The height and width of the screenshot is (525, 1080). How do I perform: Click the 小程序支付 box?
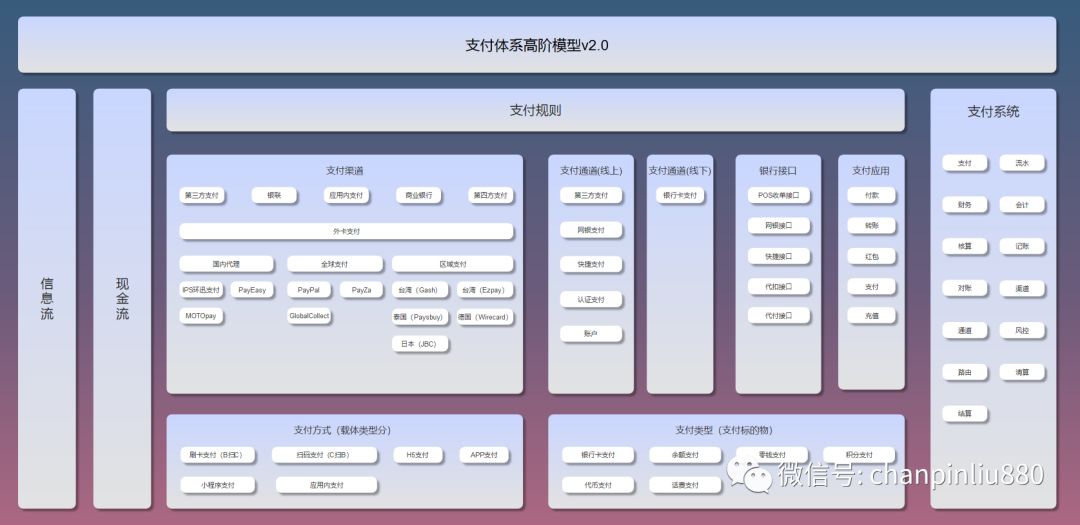point(218,485)
